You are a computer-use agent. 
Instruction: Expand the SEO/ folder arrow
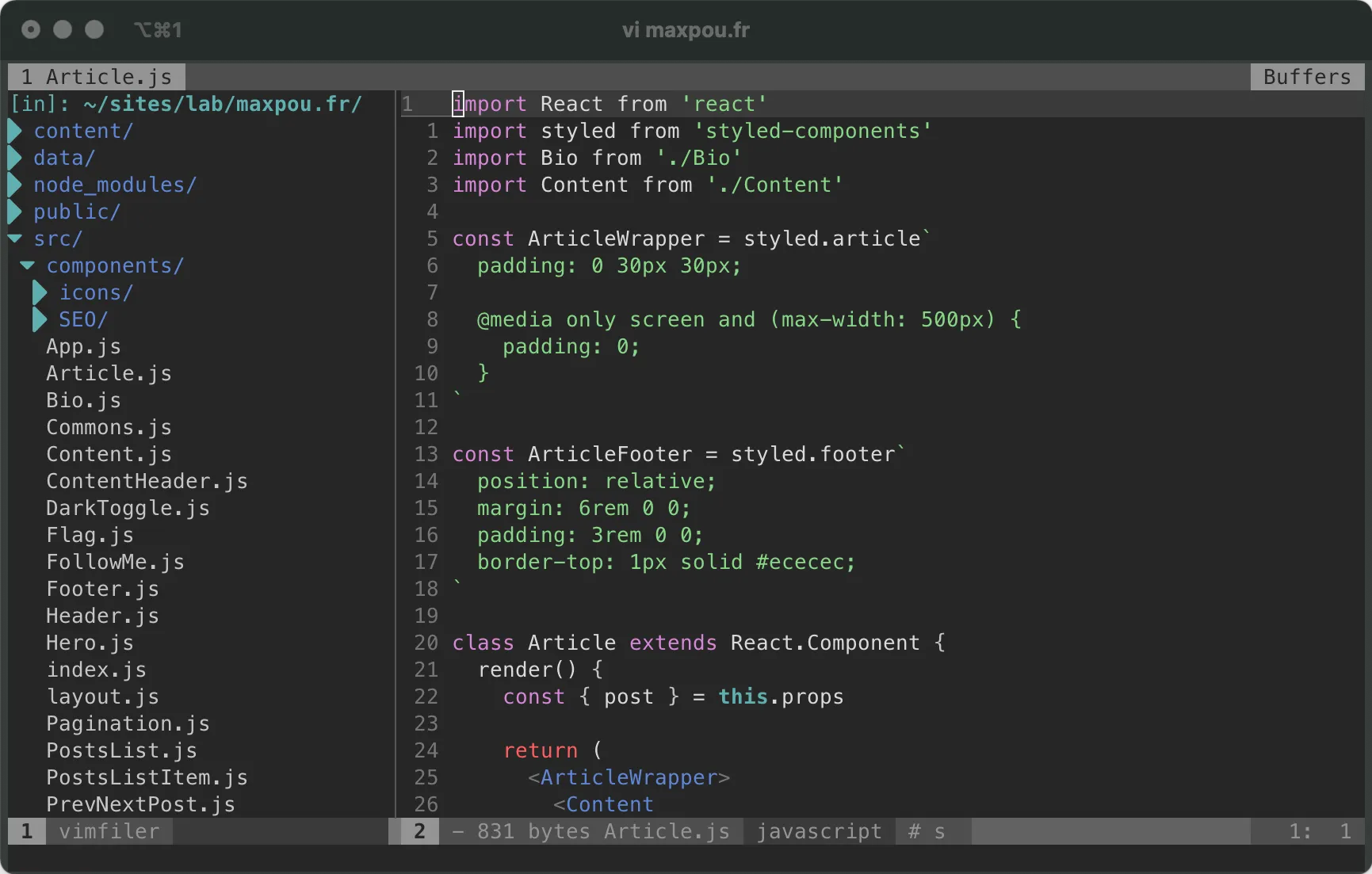(x=40, y=319)
